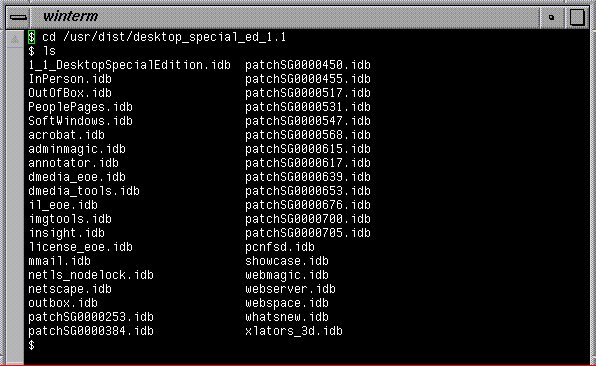The width and height of the screenshot is (596, 366).
Task: Click the ls command line
Action: (x=42, y=51)
